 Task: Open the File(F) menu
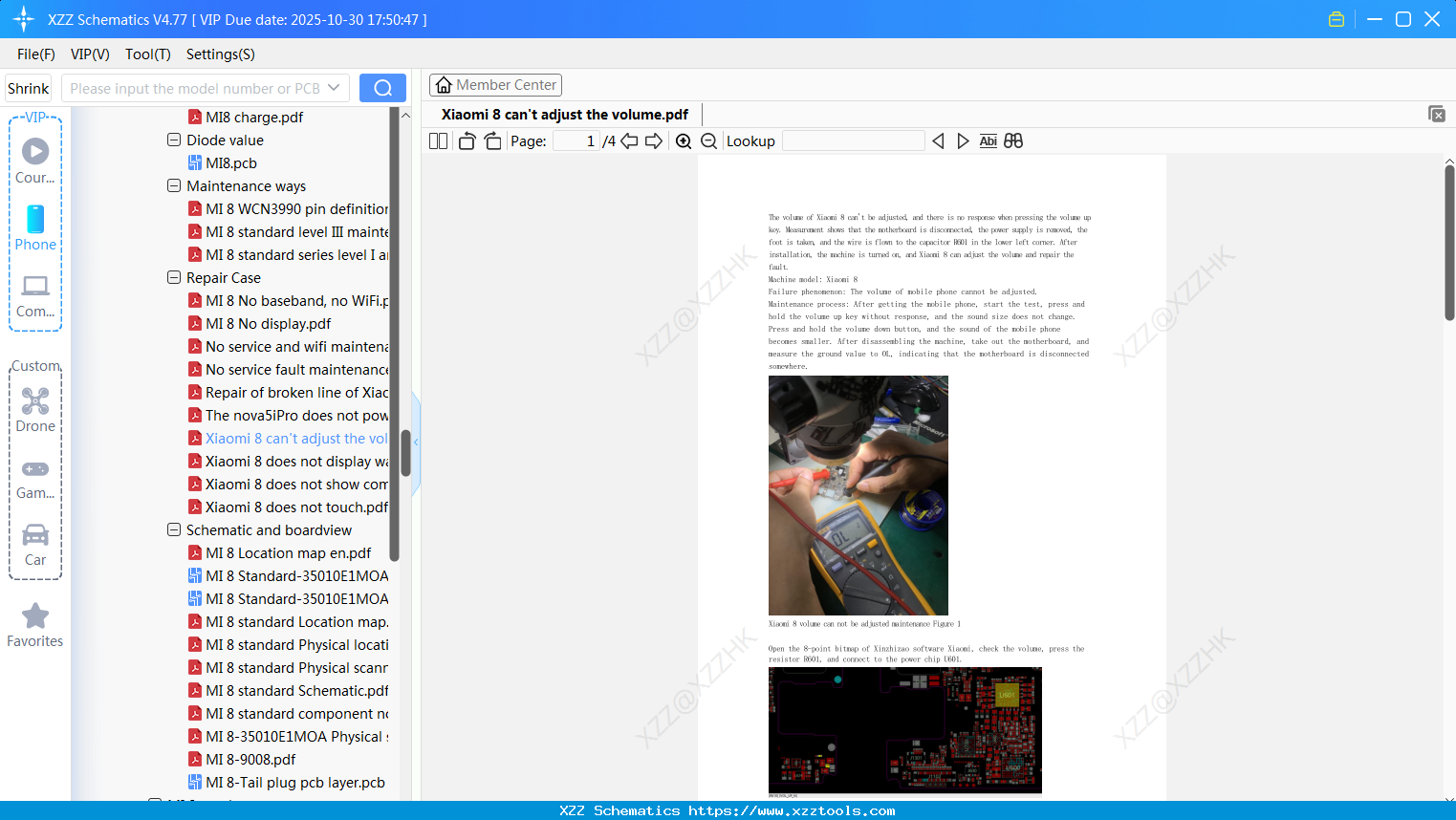tap(36, 54)
